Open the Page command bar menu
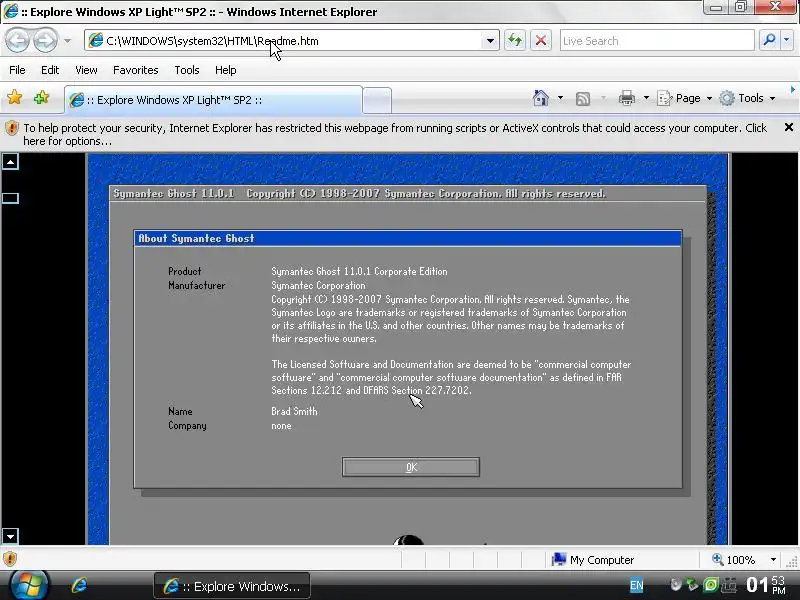 point(685,98)
